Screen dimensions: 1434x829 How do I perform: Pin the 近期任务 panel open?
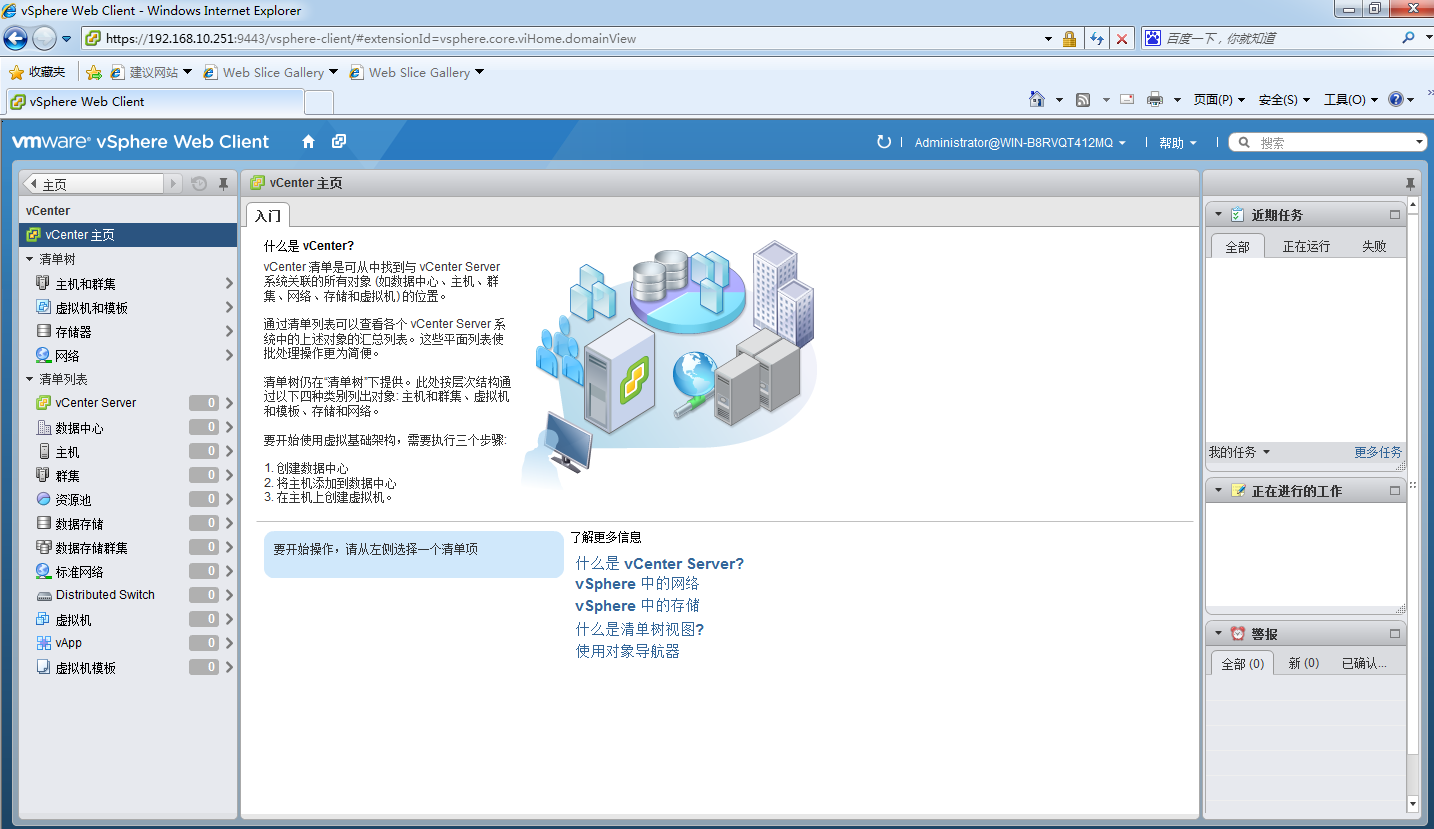click(x=1409, y=183)
